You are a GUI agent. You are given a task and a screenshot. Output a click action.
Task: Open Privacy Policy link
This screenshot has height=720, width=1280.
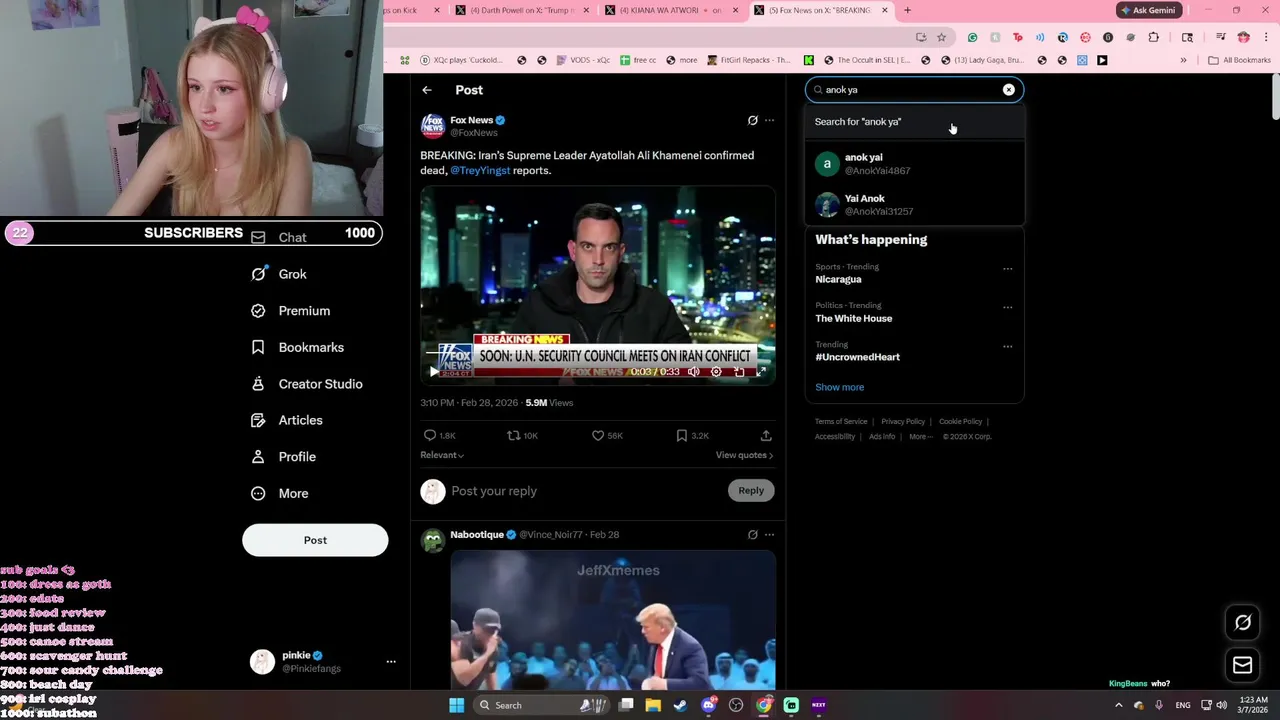click(x=903, y=421)
